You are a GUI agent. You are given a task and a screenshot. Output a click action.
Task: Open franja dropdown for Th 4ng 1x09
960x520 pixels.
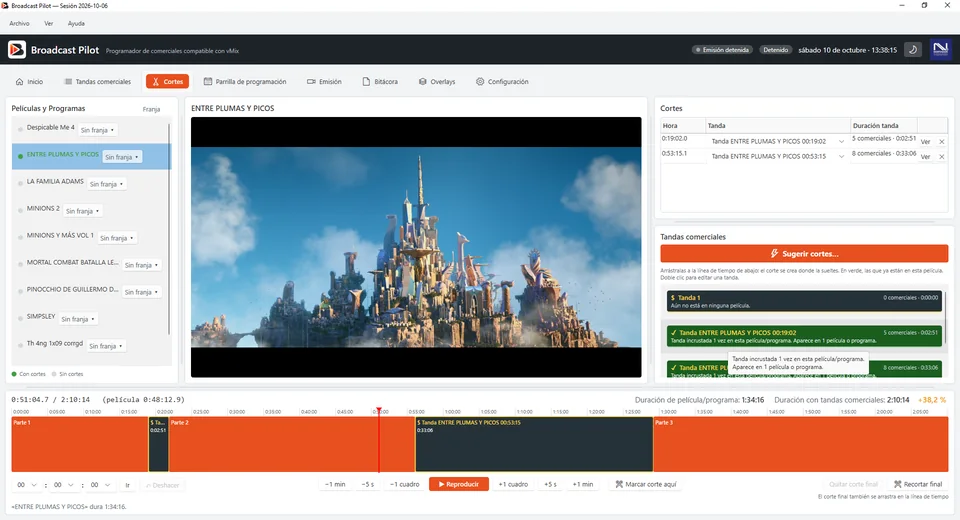coord(106,345)
